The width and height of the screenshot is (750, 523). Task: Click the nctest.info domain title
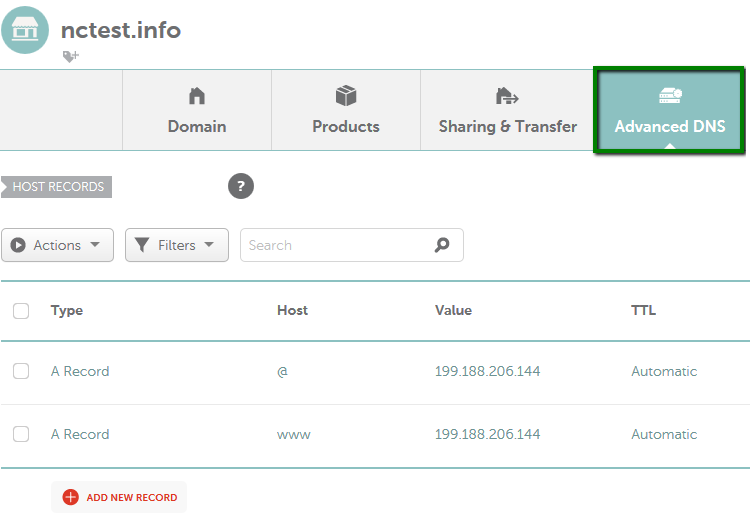121,30
